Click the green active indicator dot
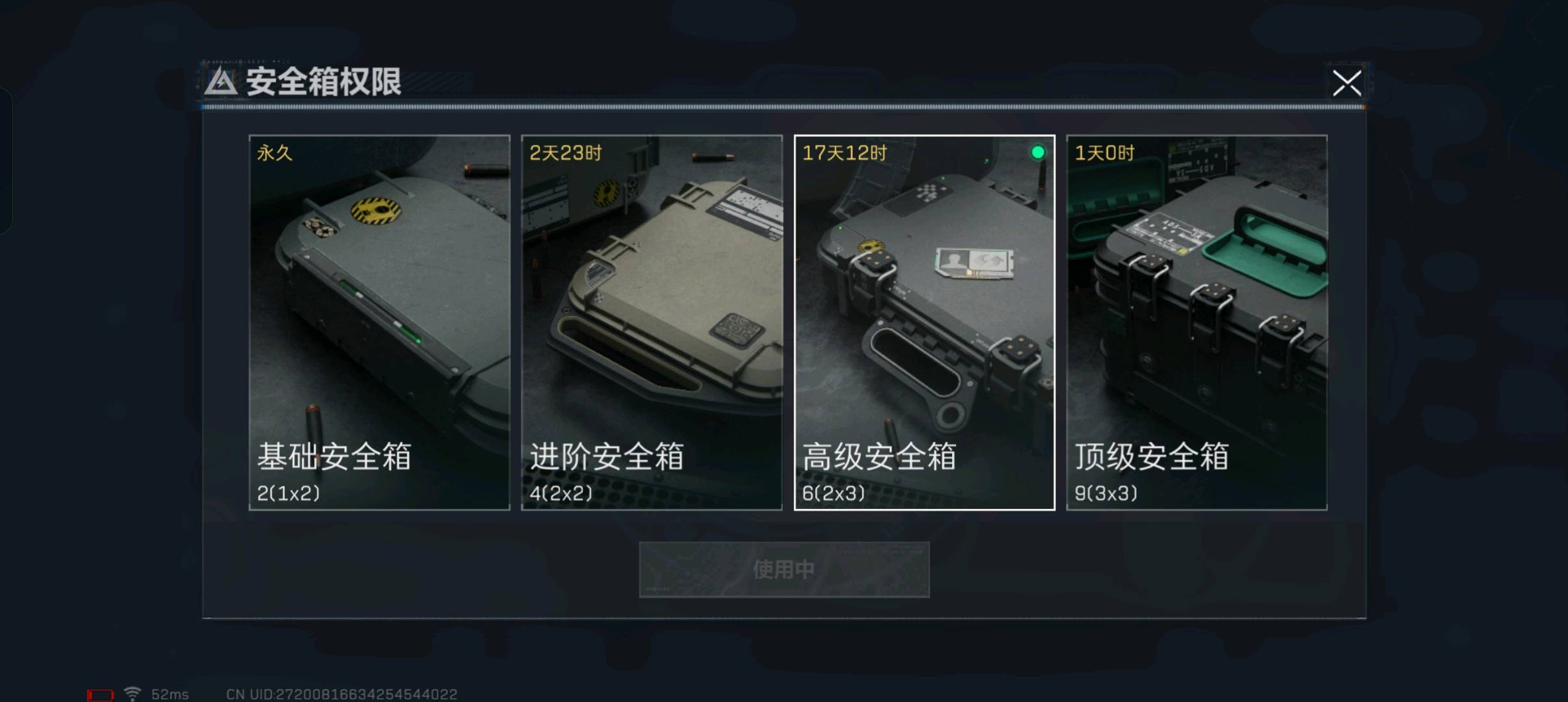 [x=1037, y=152]
